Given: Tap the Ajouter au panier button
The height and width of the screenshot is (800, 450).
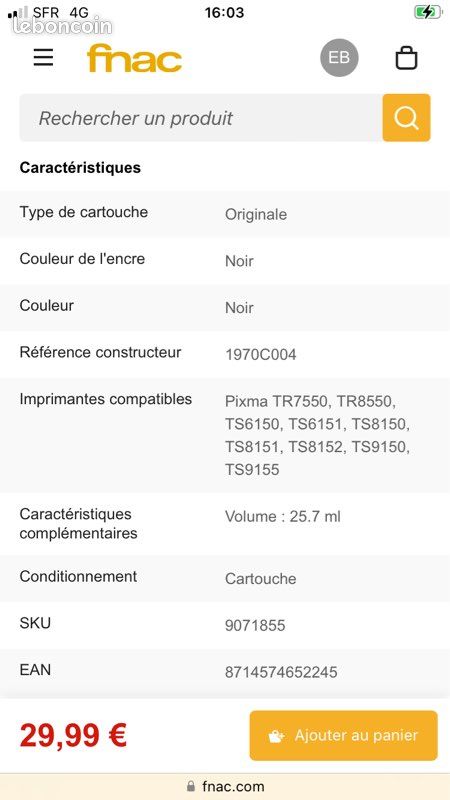Looking at the screenshot, I should [343, 736].
